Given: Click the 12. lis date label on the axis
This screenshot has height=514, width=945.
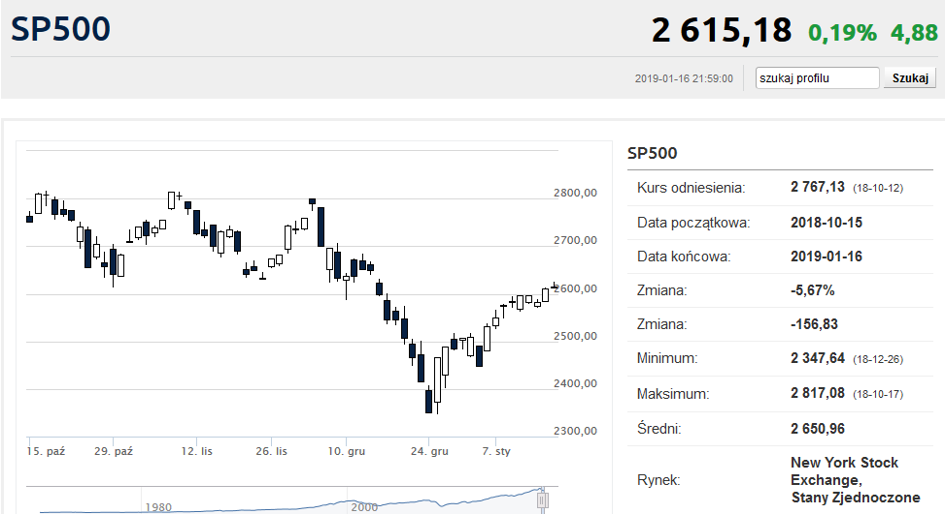Looking at the screenshot, I should [197, 451].
